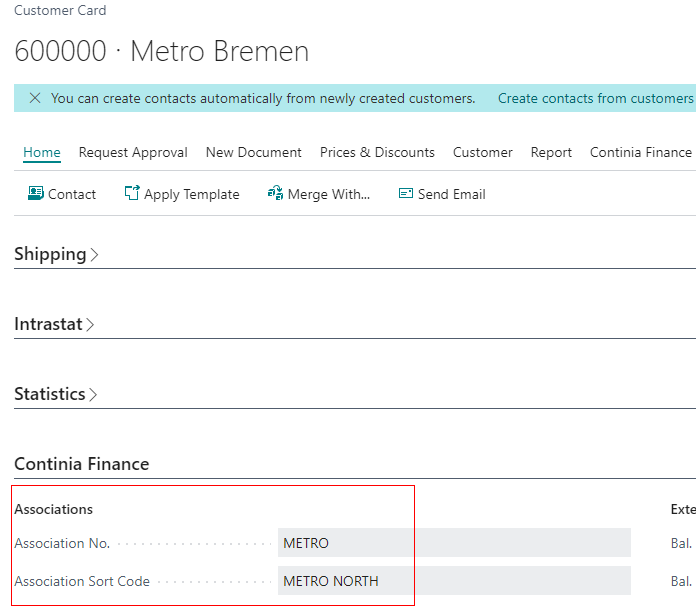The width and height of the screenshot is (696, 606).
Task: Click the Association No. field containing METRO
Action: tap(454, 543)
